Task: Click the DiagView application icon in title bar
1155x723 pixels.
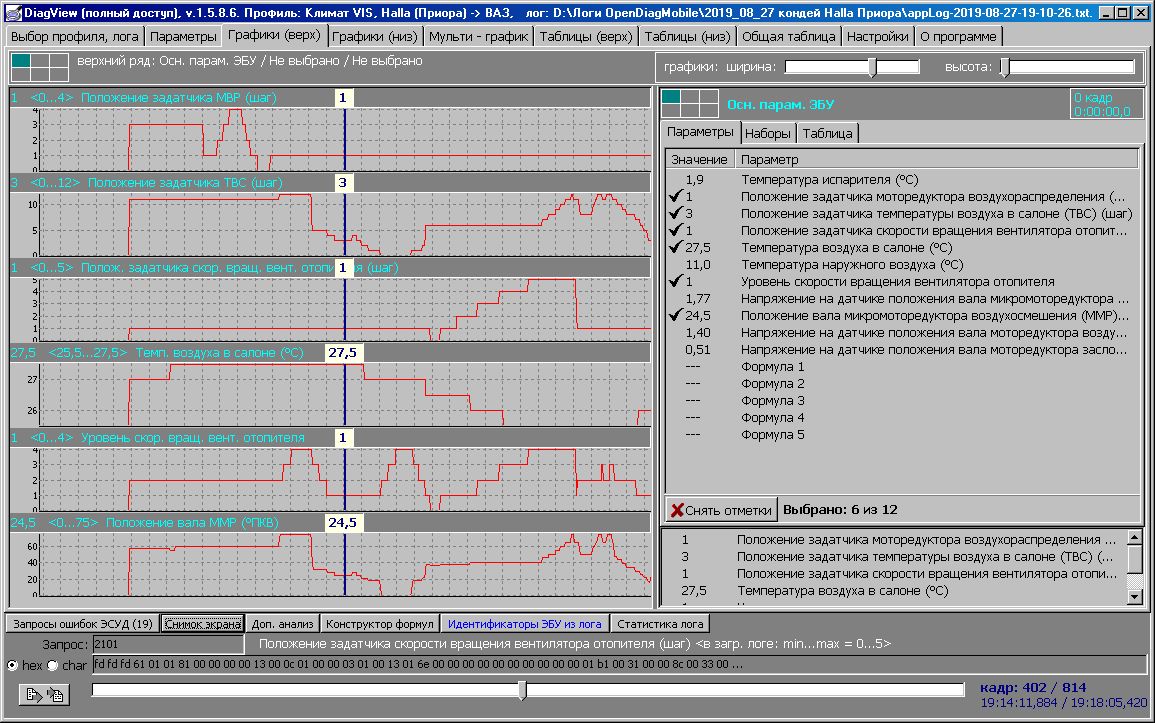Action: tap(13, 13)
